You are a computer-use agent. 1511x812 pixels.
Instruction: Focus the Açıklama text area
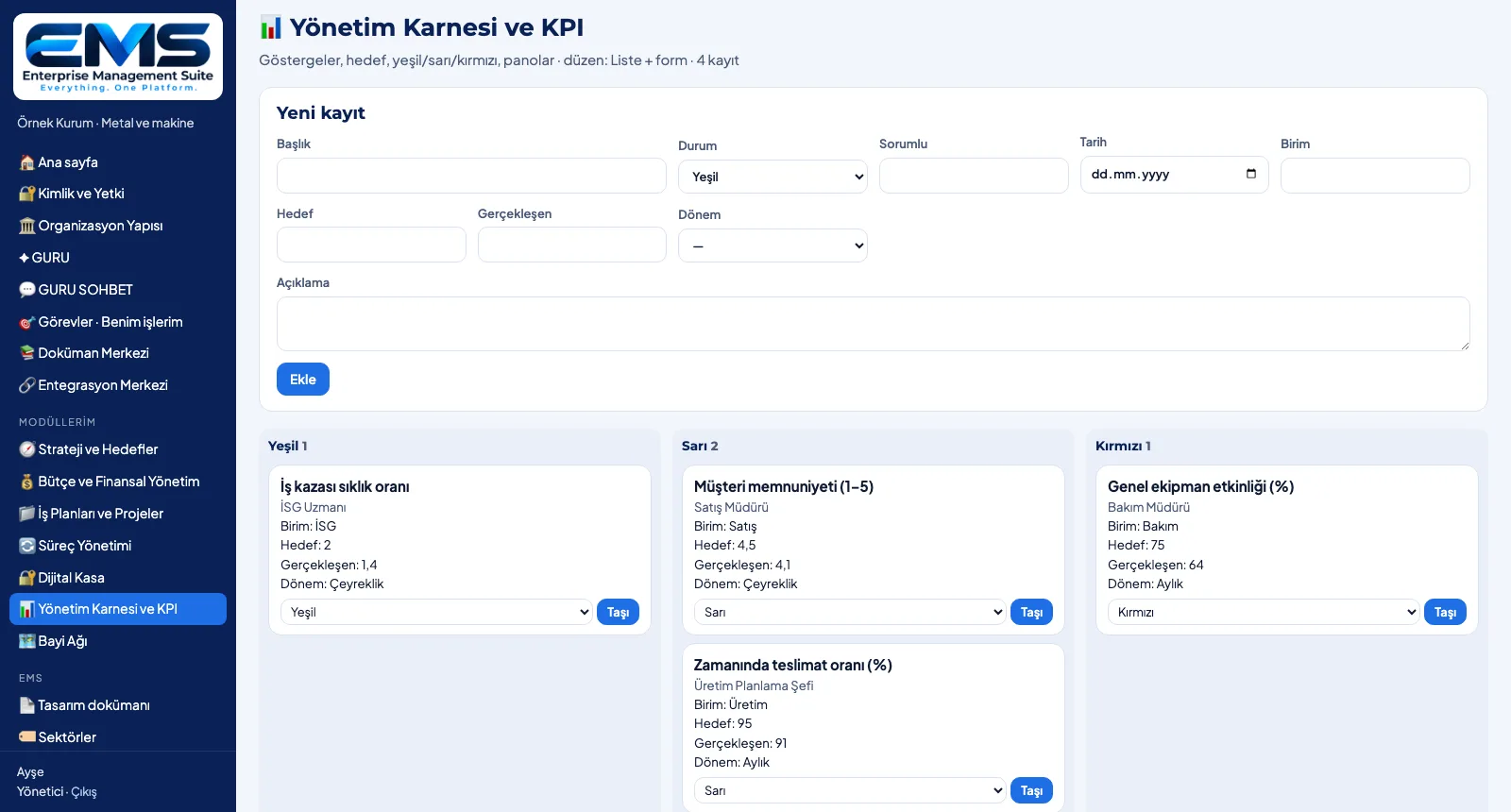874,324
